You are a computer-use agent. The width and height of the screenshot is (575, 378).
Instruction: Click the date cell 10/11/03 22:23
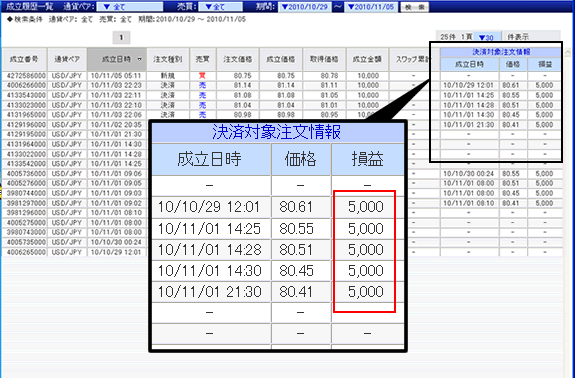pos(117,85)
